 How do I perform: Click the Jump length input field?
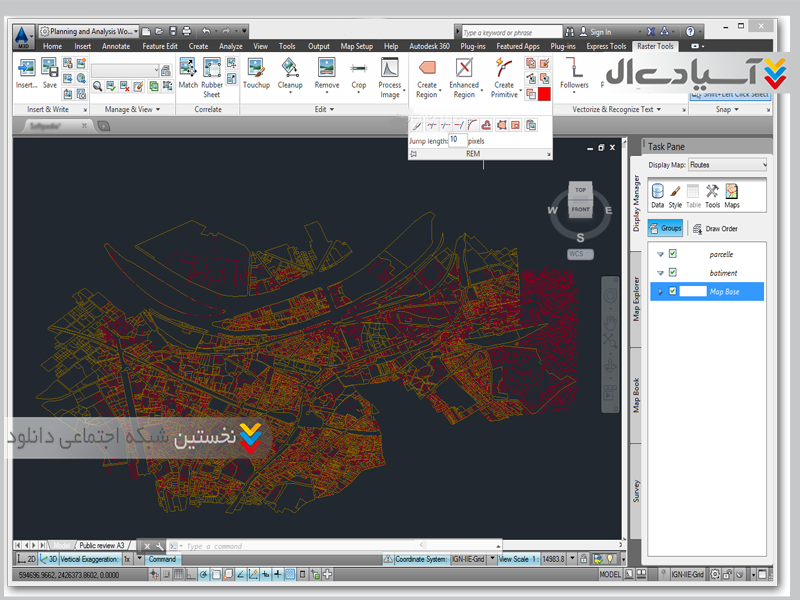(x=457, y=141)
